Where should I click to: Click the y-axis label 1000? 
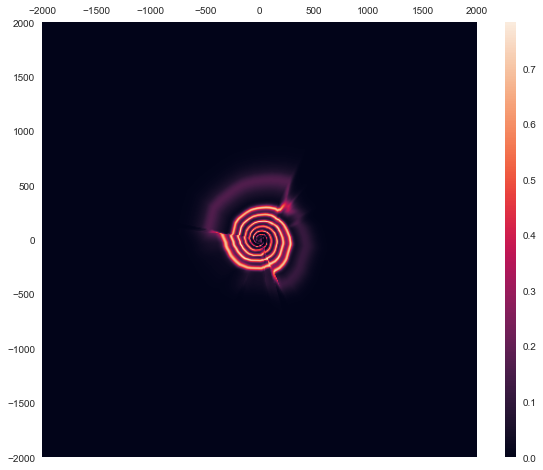(x=24, y=132)
